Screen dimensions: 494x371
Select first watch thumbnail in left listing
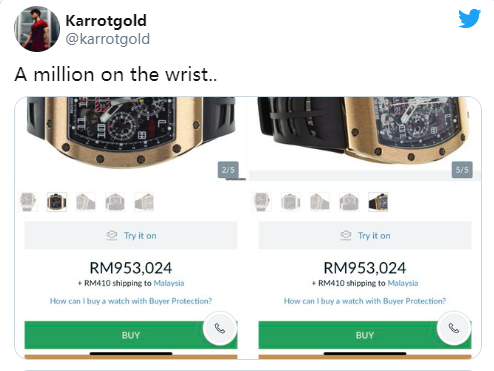coord(28,202)
